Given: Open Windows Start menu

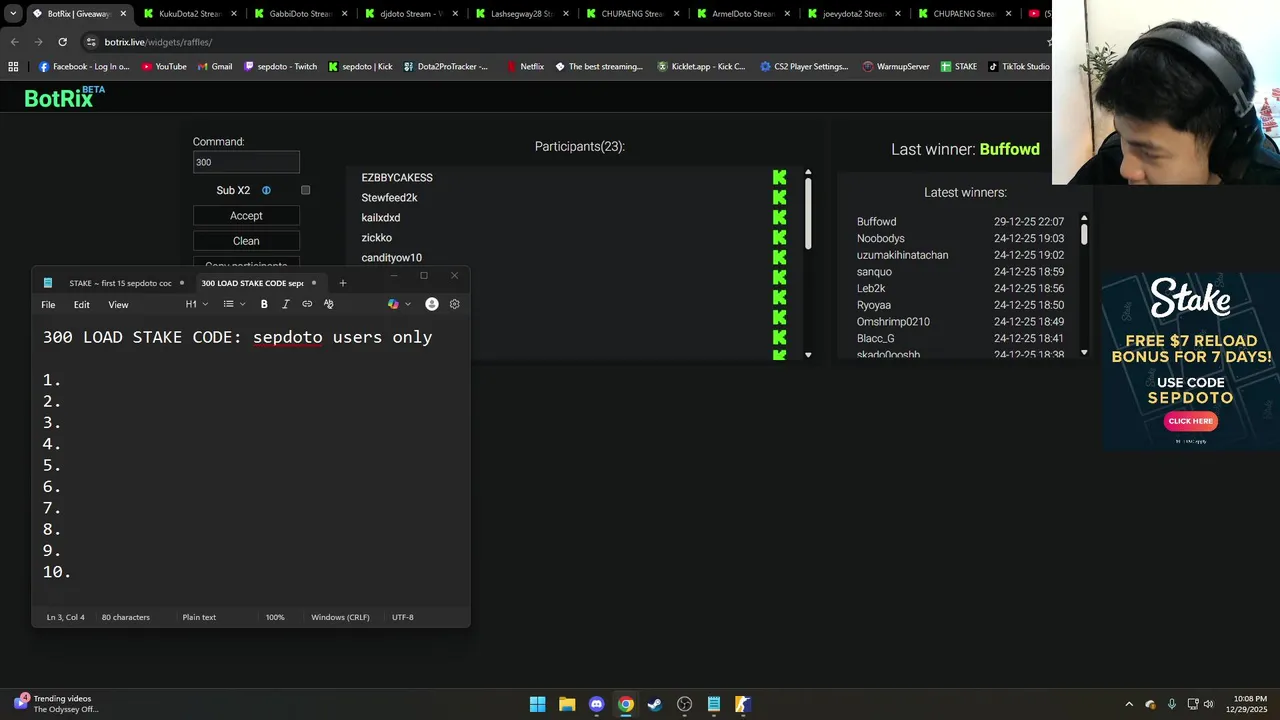Looking at the screenshot, I should 538,704.
